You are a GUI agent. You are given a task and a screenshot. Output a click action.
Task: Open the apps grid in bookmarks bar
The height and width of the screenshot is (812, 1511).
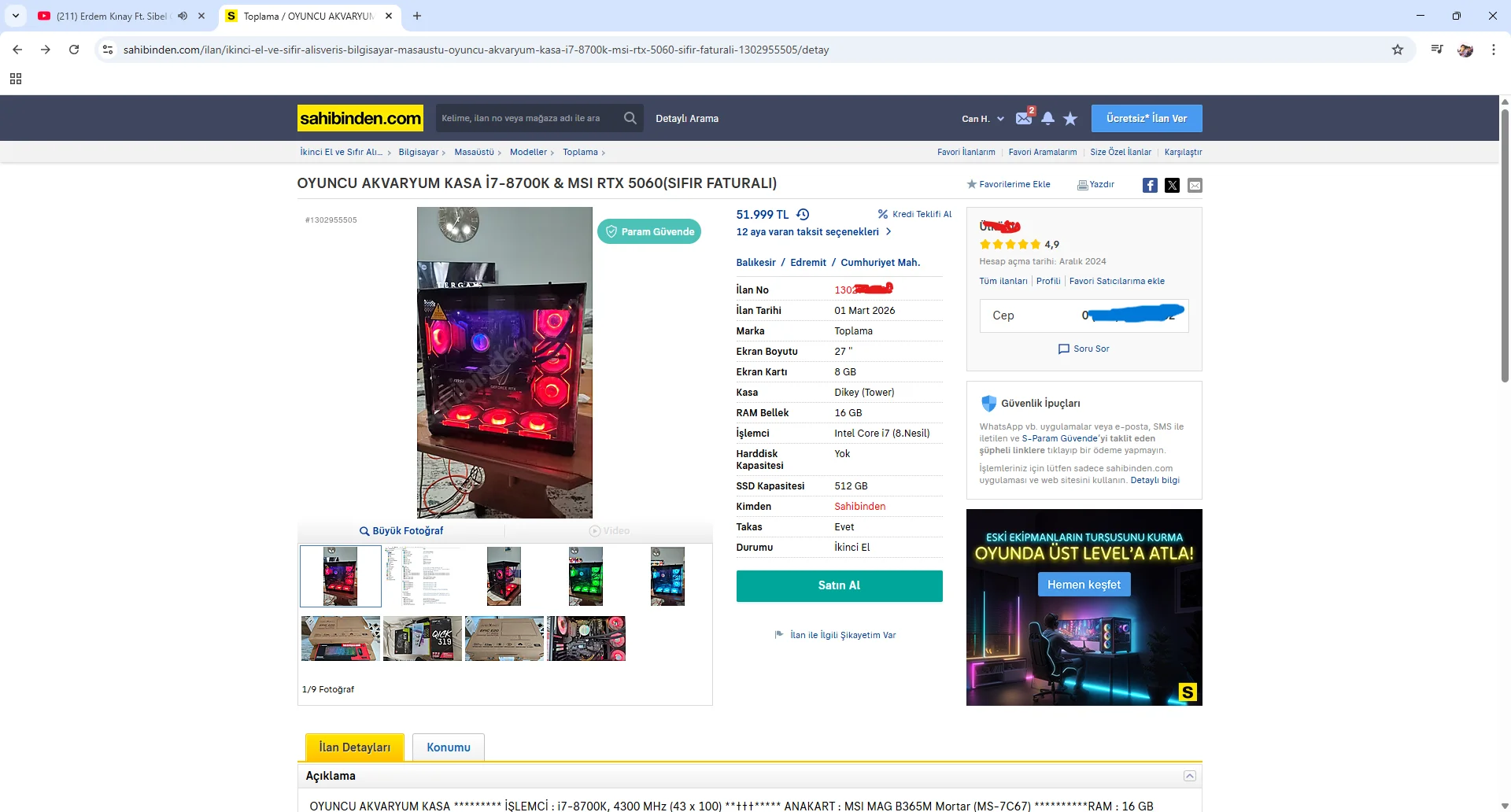click(x=16, y=79)
